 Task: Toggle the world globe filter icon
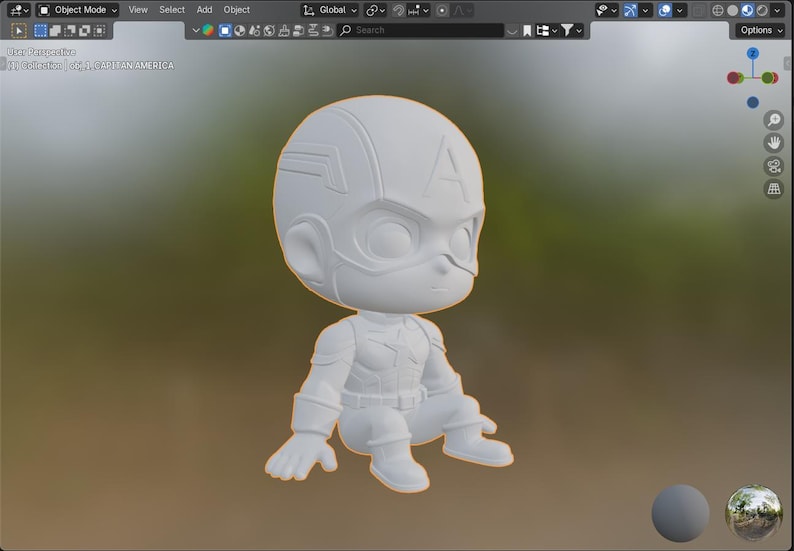pyautogui.click(x=269, y=30)
